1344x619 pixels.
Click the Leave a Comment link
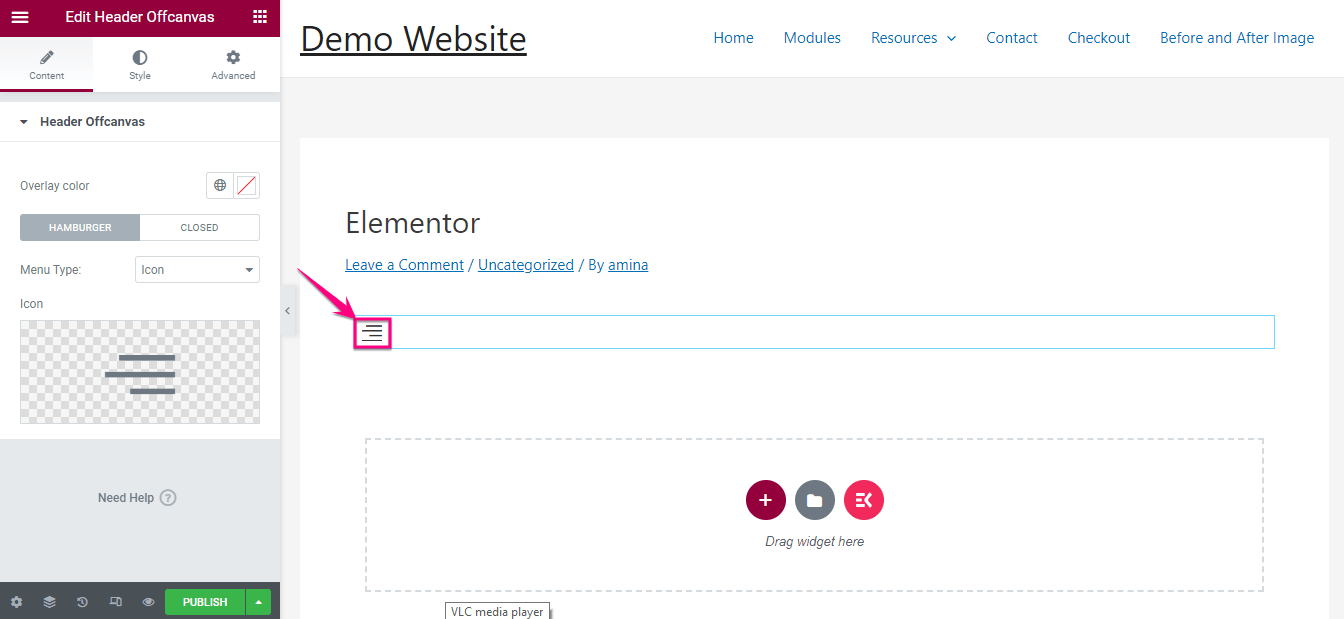point(404,265)
